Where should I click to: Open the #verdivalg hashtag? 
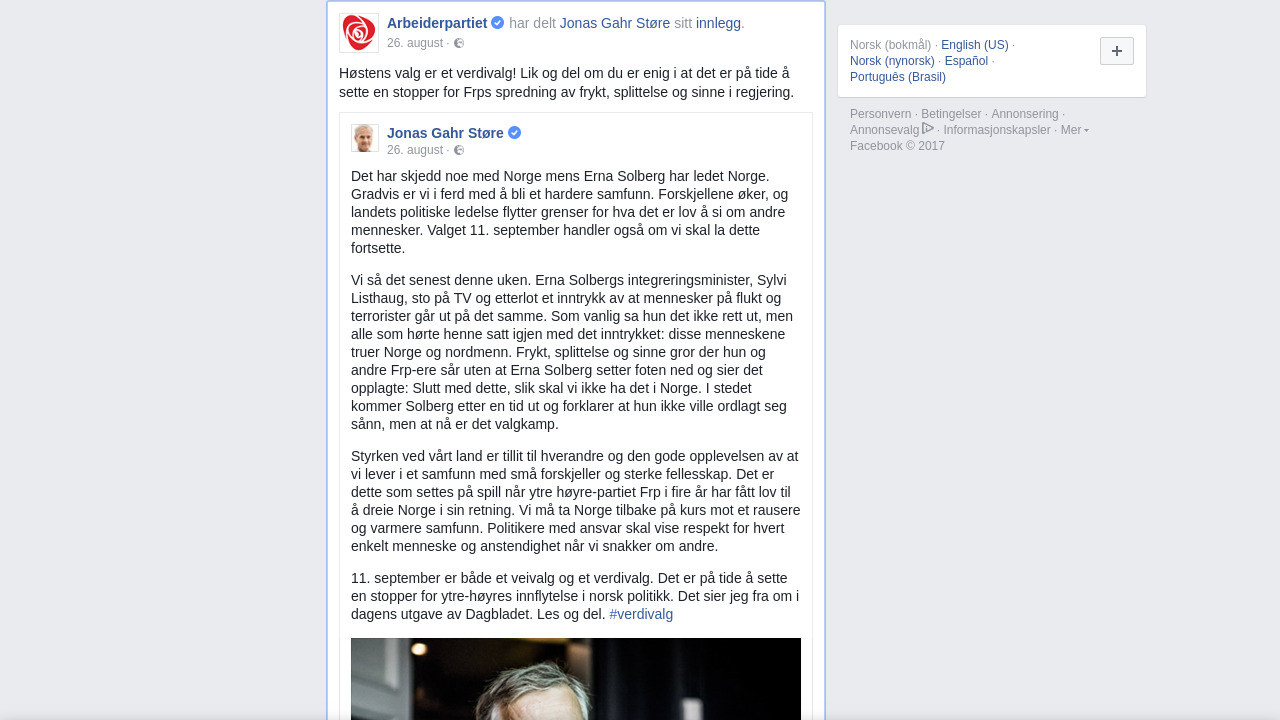click(641, 614)
